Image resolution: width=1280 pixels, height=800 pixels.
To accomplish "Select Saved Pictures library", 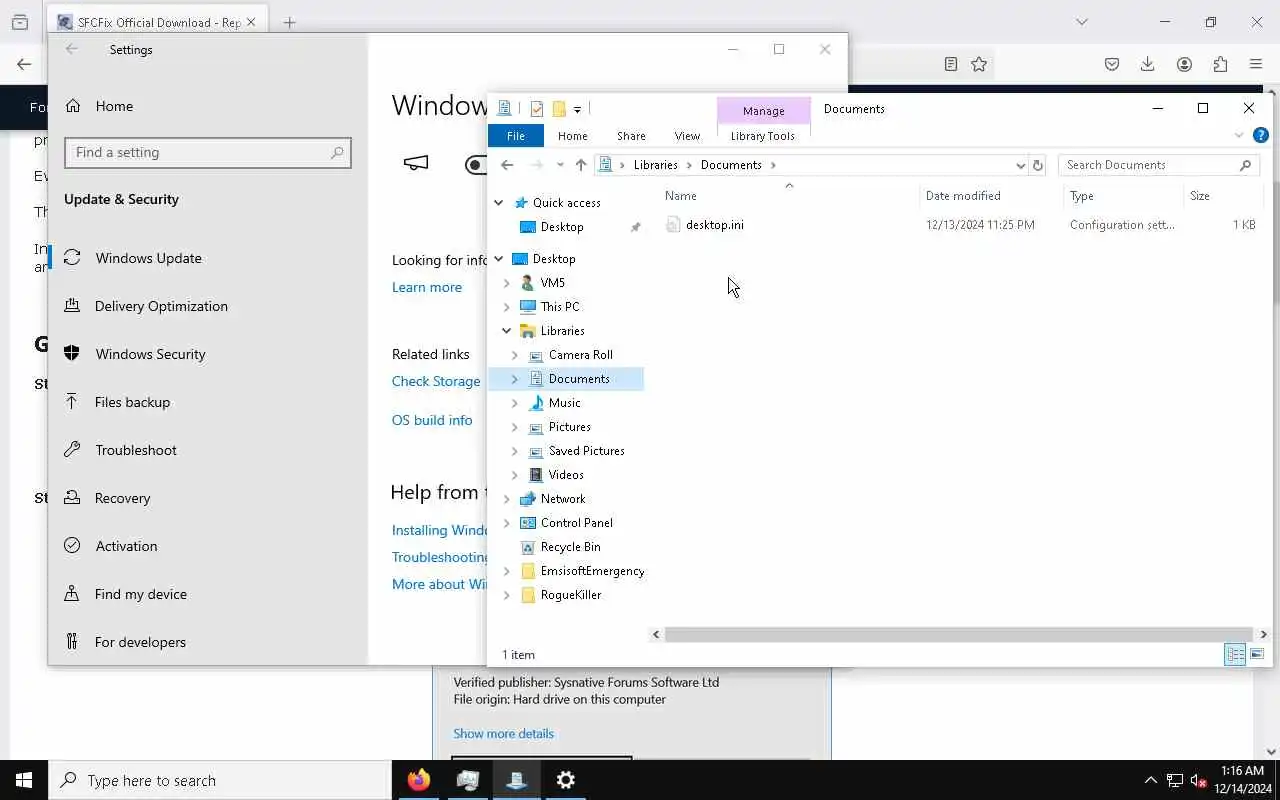I will pyautogui.click(x=586, y=451).
